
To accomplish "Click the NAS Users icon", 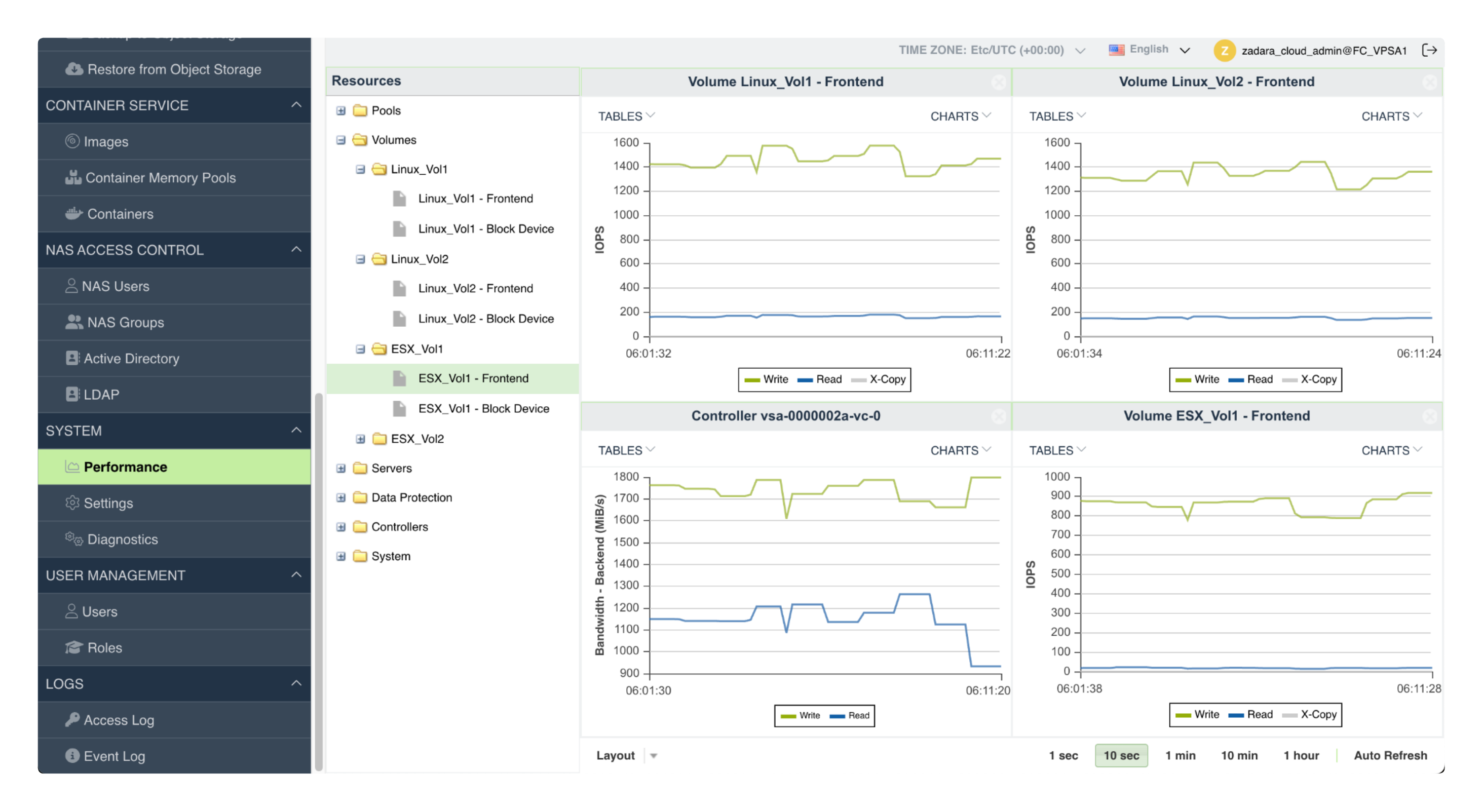I will coord(72,286).
